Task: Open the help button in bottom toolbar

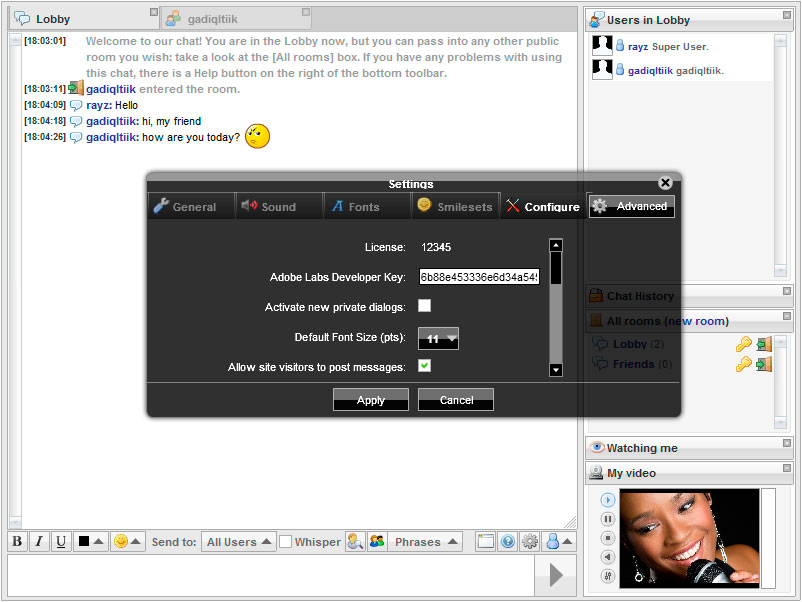Action: 508,542
